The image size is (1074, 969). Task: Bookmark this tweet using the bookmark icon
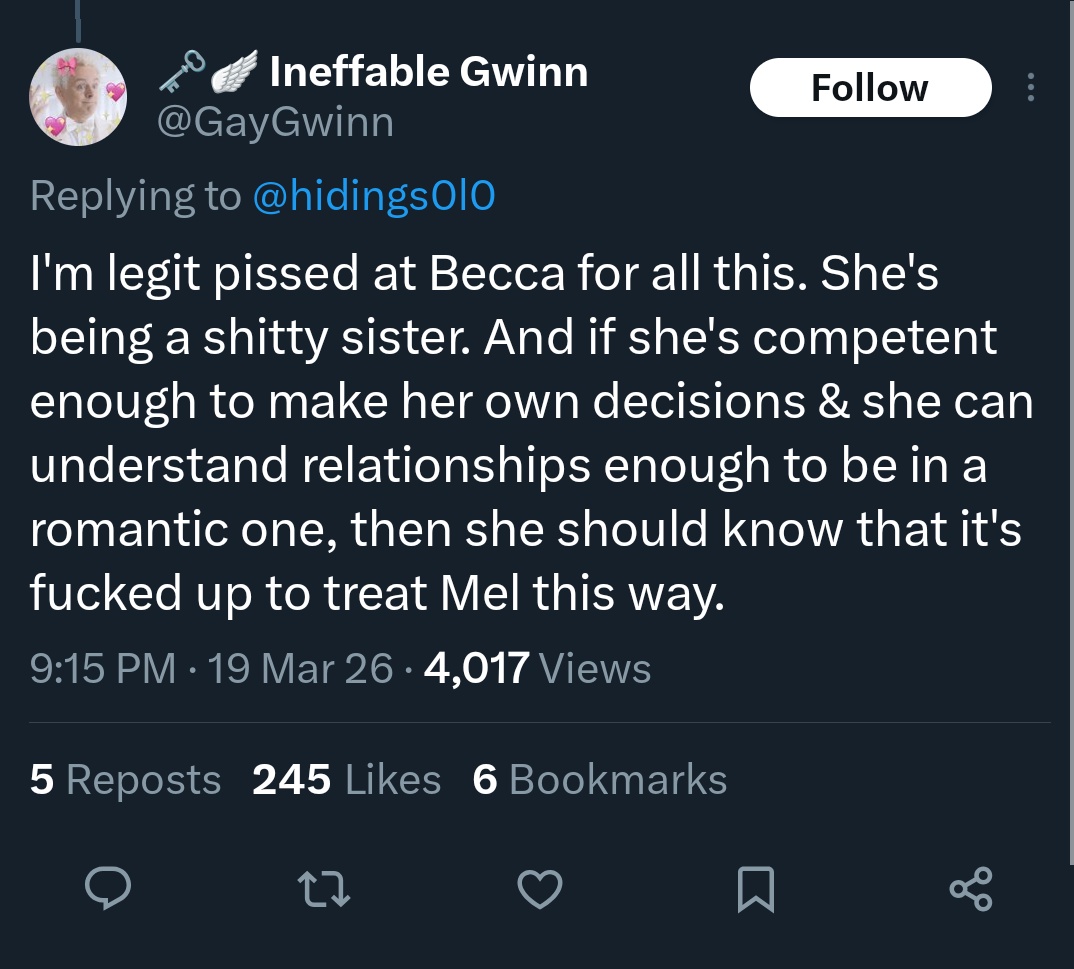tap(756, 889)
